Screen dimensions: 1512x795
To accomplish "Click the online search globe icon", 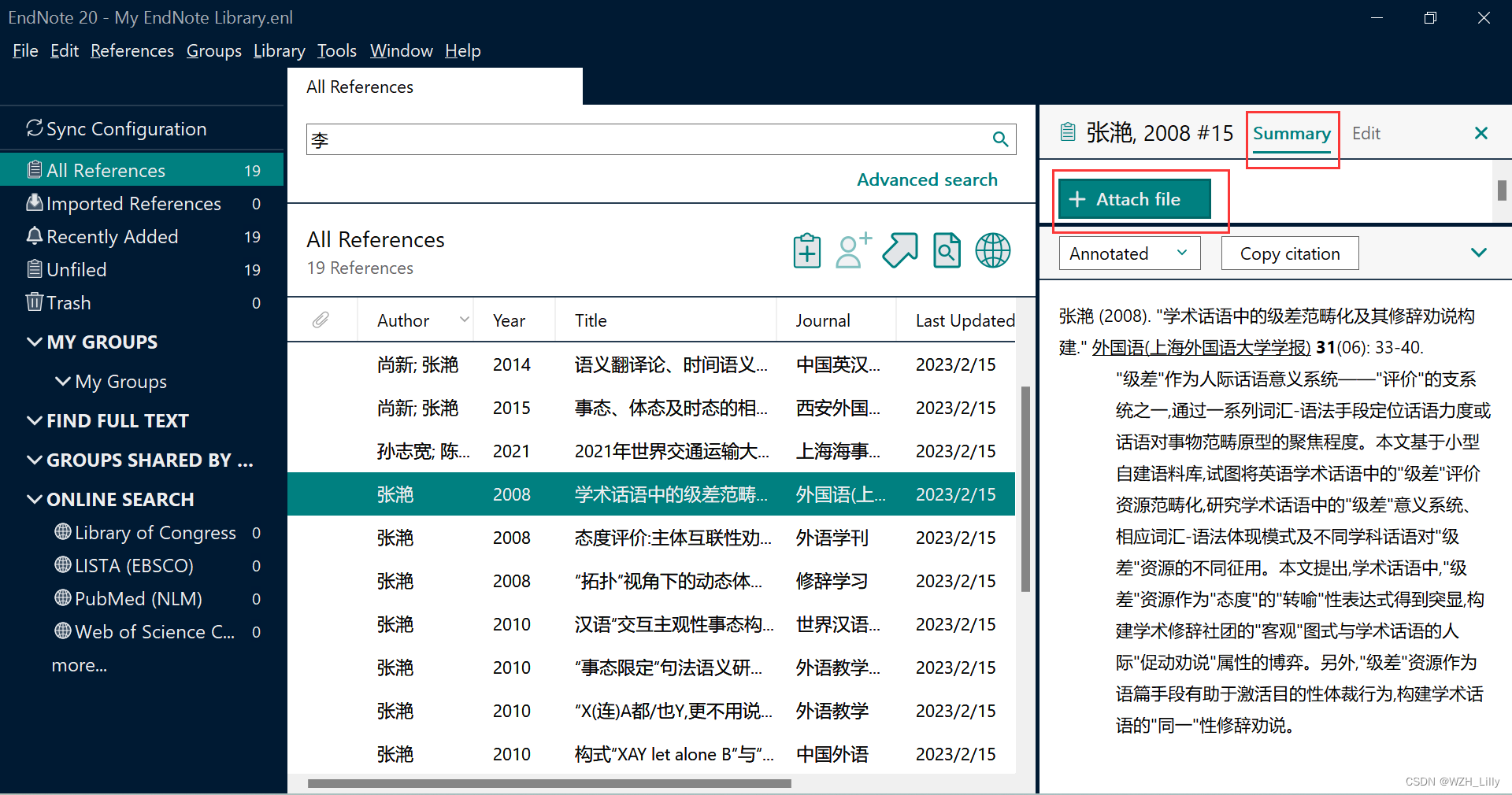I will click(993, 251).
